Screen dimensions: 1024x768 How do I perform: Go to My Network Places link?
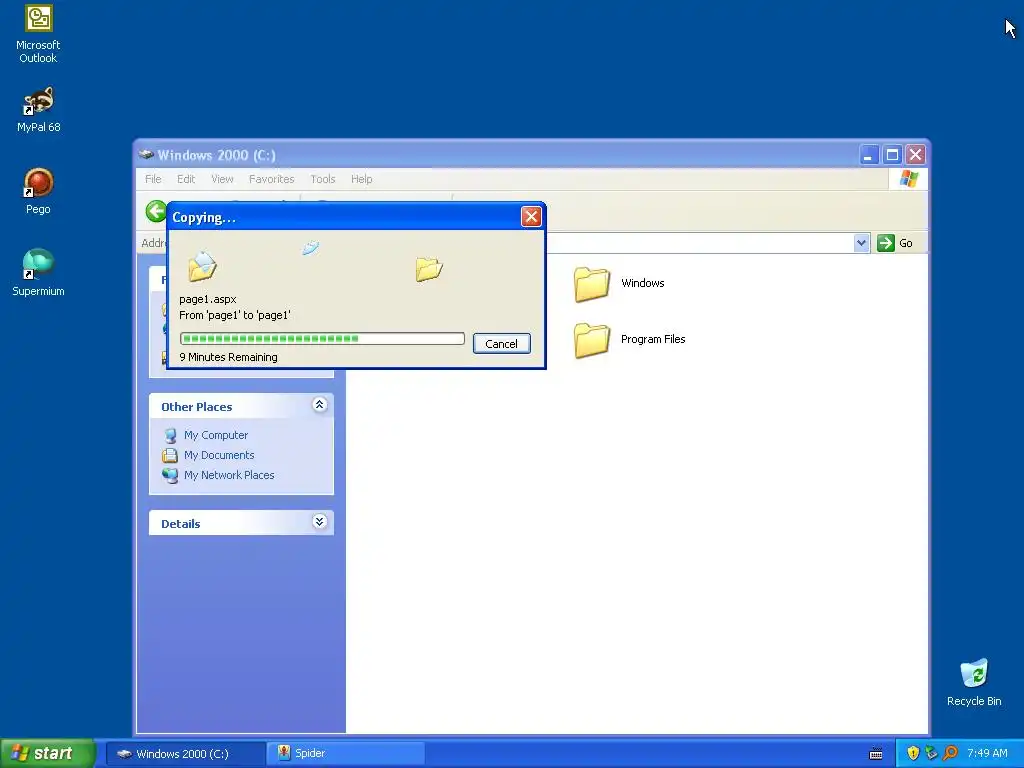[x=229, y=475]
